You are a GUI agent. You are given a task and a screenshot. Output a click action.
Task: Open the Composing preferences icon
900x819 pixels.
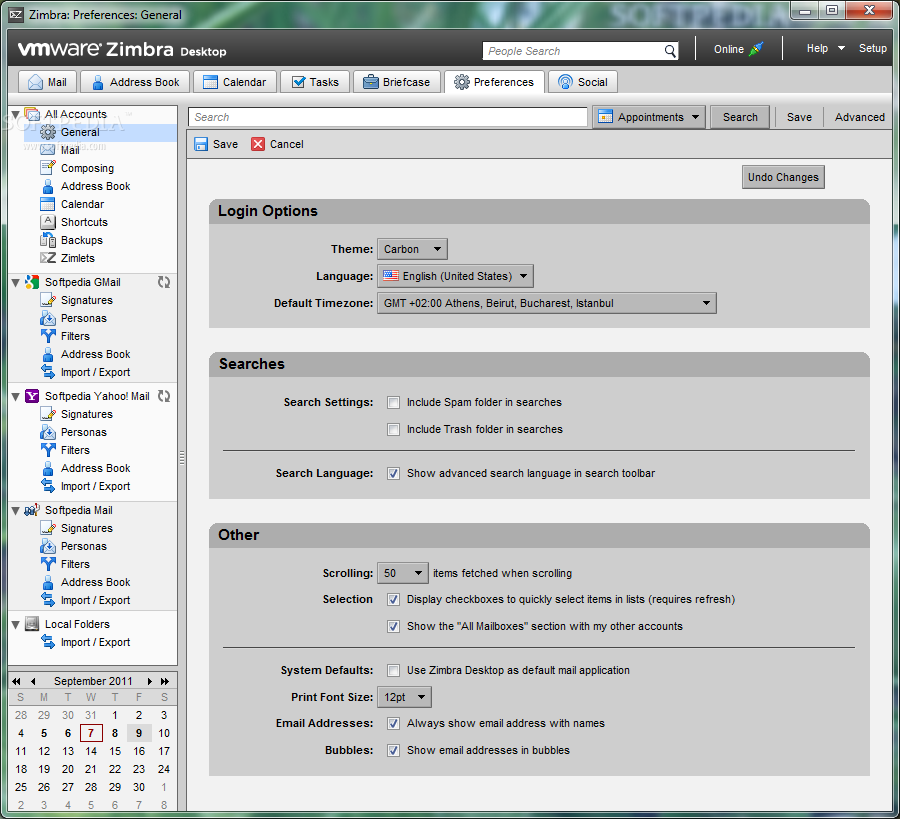(48, 168)
